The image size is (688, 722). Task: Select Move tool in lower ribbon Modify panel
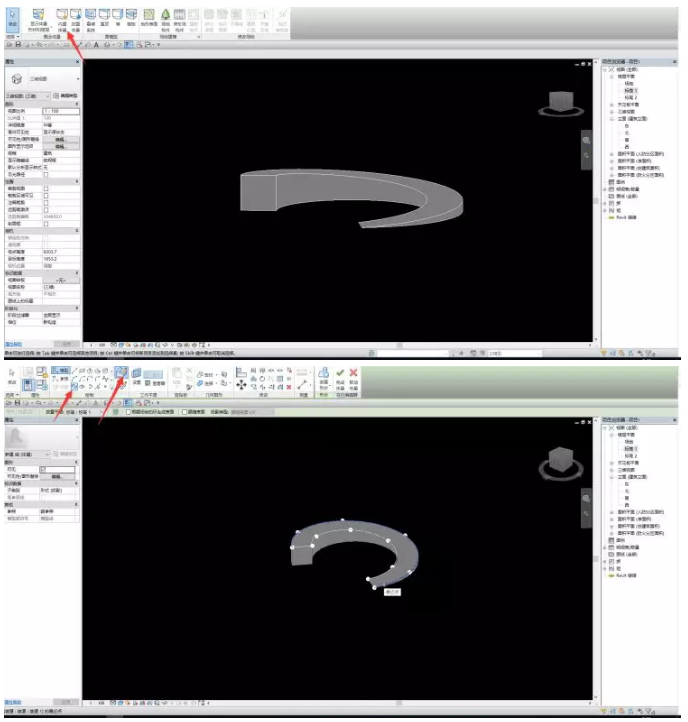[x=241, y=384]
